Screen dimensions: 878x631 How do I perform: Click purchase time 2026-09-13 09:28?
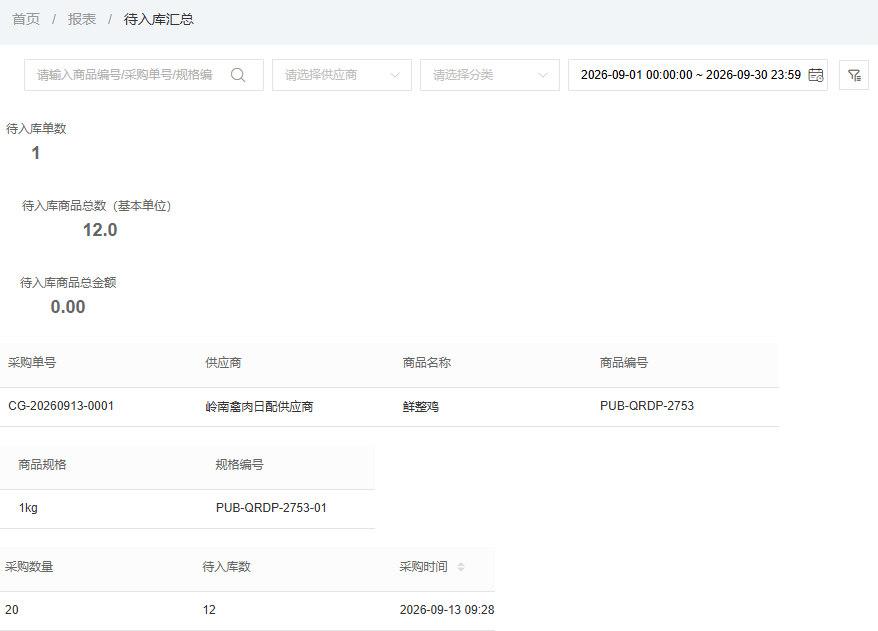(x=447, y=610)
